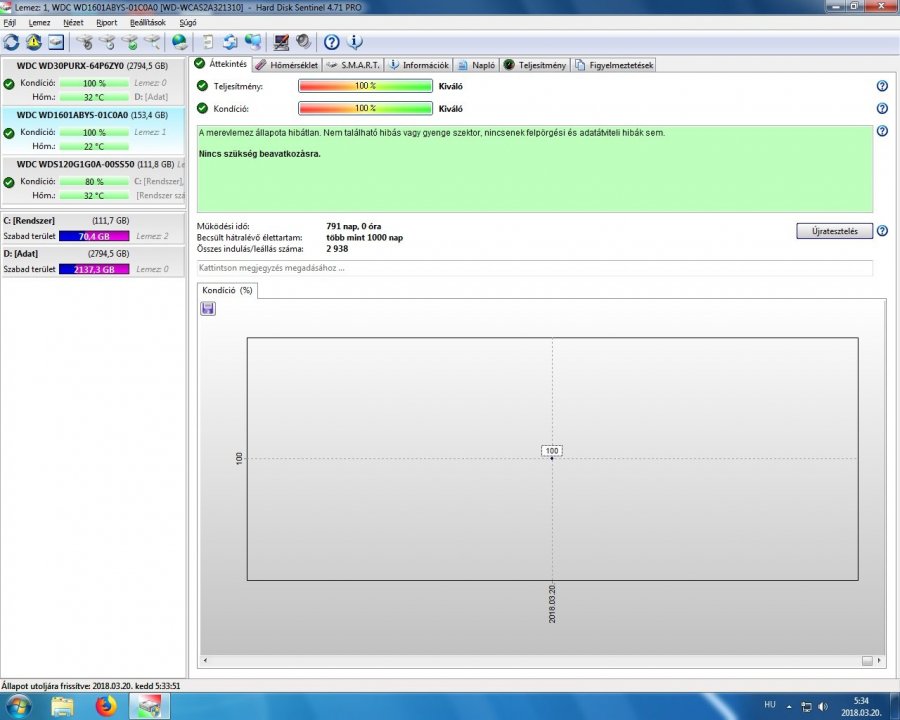Screen dimensions: 900x720
Task: Click the Kondíció 100 % gauge bar in overview
Action: tap(365, 109)
